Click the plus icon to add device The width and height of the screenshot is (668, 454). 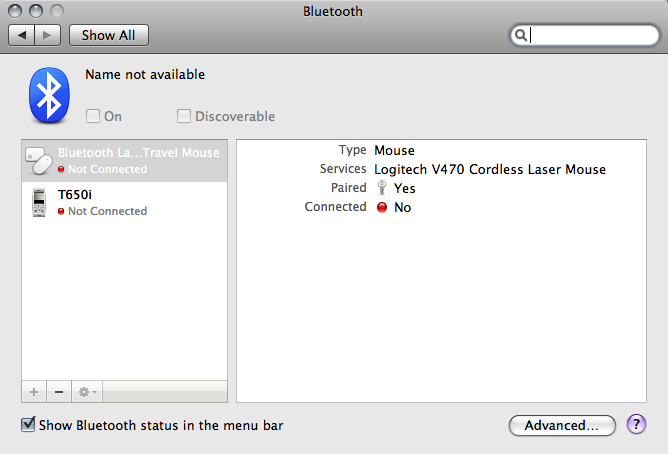pyautogui.click(x=34, y=392)
